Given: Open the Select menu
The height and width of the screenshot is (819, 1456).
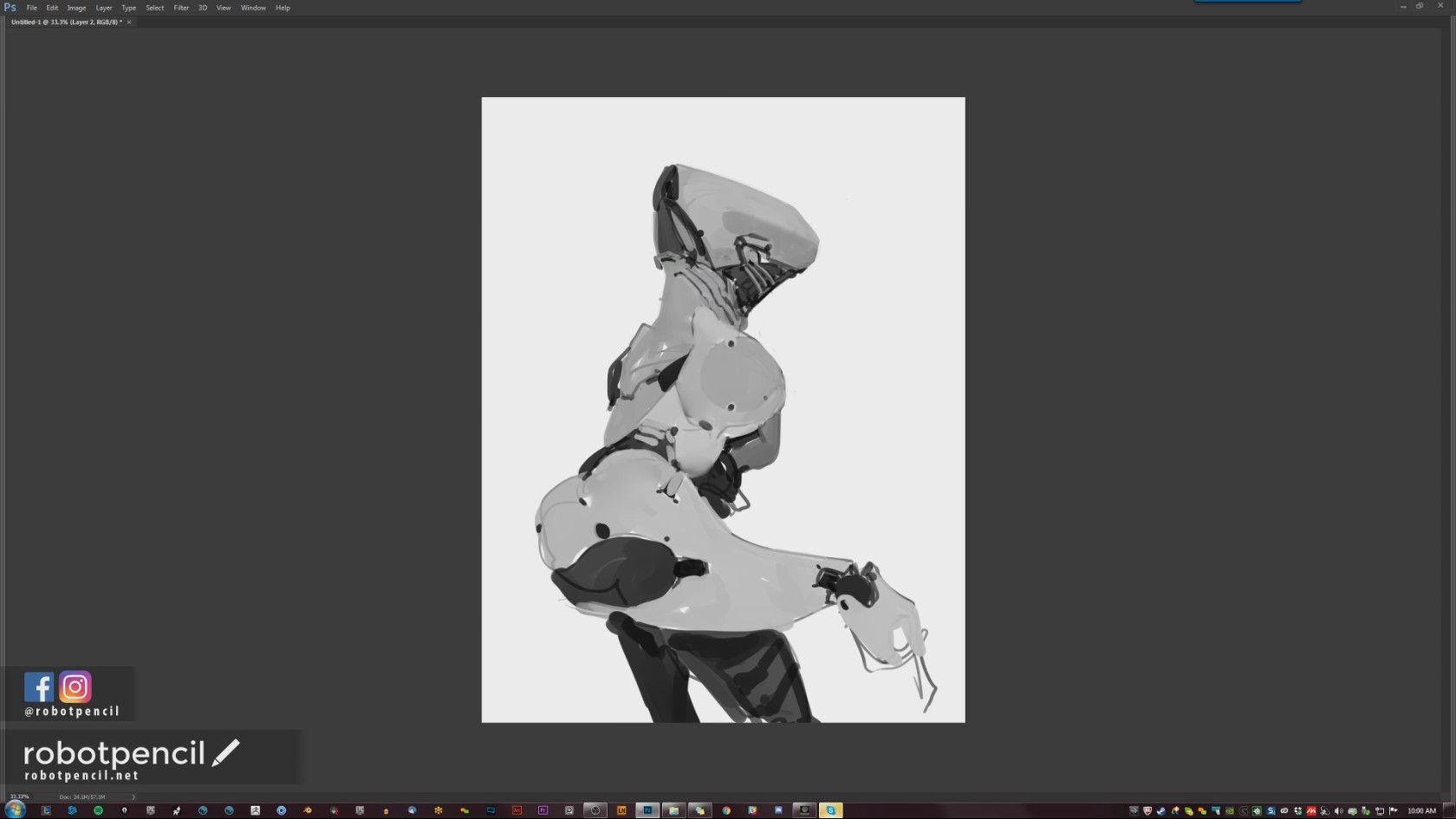Looking at the screenshot, I should pyautogui.click(x=155, y=8).
